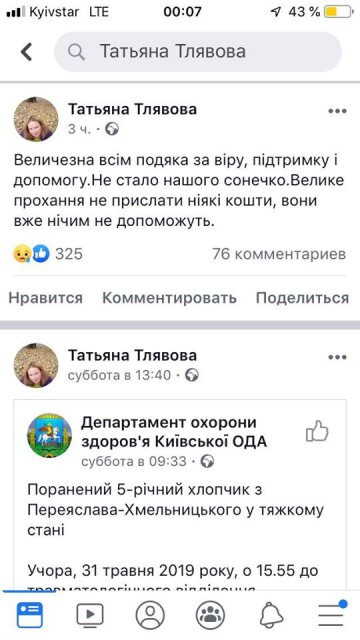The width and height of the screenshot is (360, 640).
Task: View the 325 reactions list
Action: (x=48, y=254)
